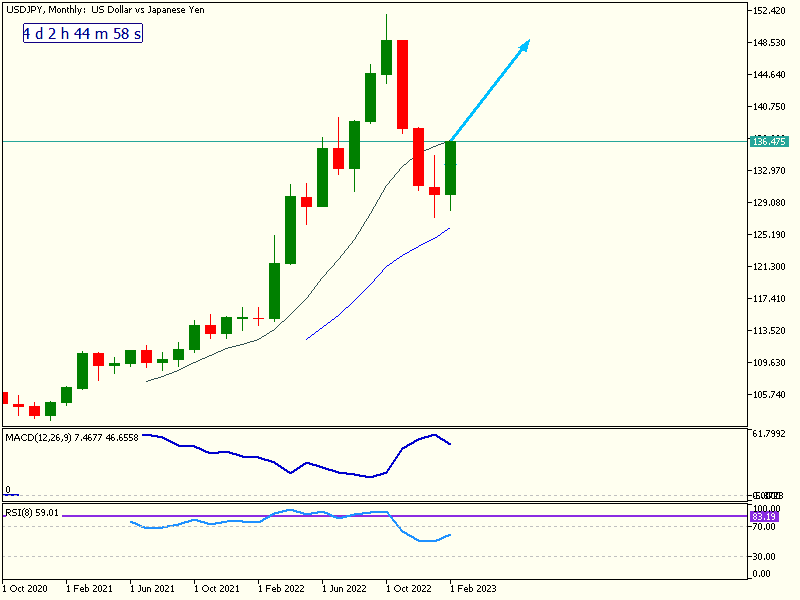
Task: Select the lower blue moving average line
Action: click(x=380, y=272)
